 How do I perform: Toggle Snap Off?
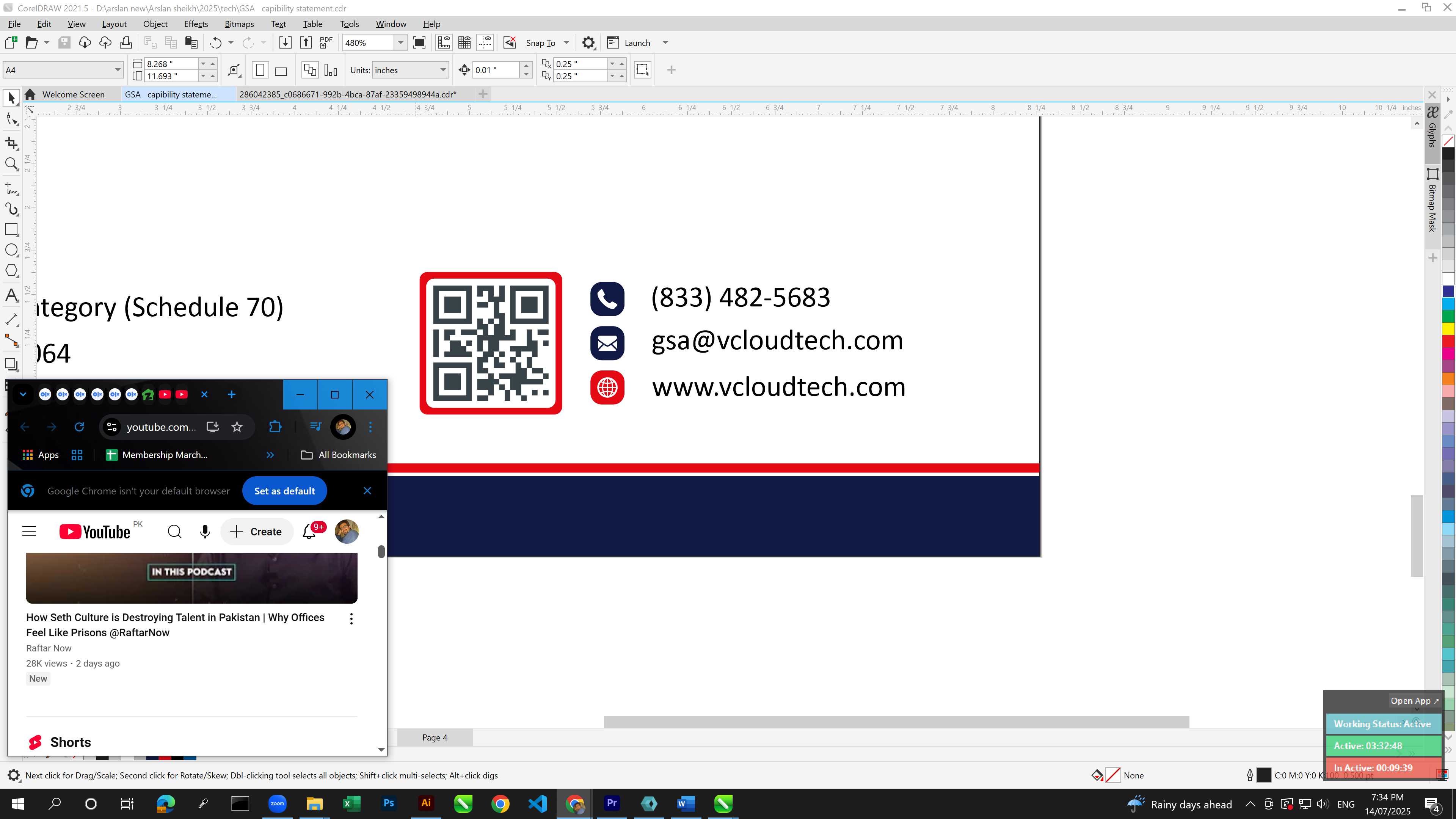(x=510, y=42)
